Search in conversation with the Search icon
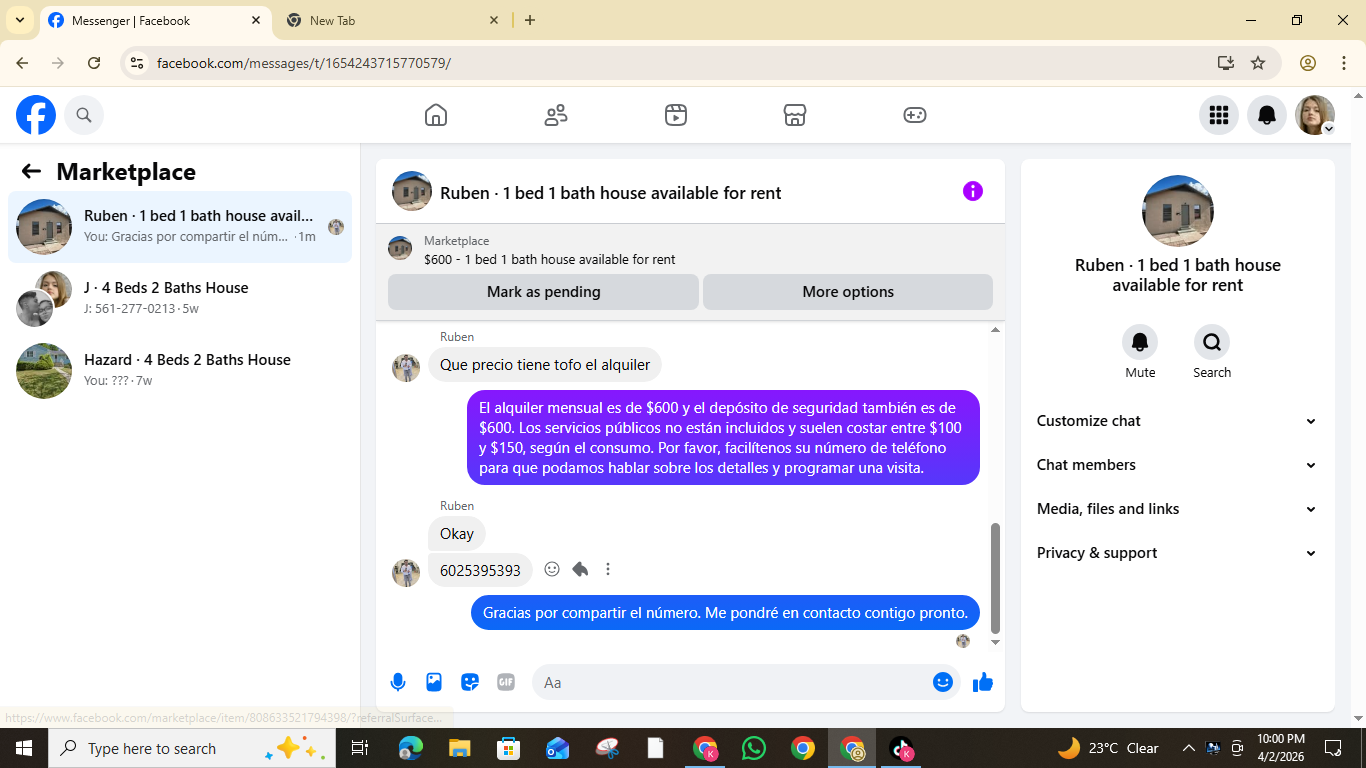Screen dimensions: 1366x768 tap(1212, 342)
